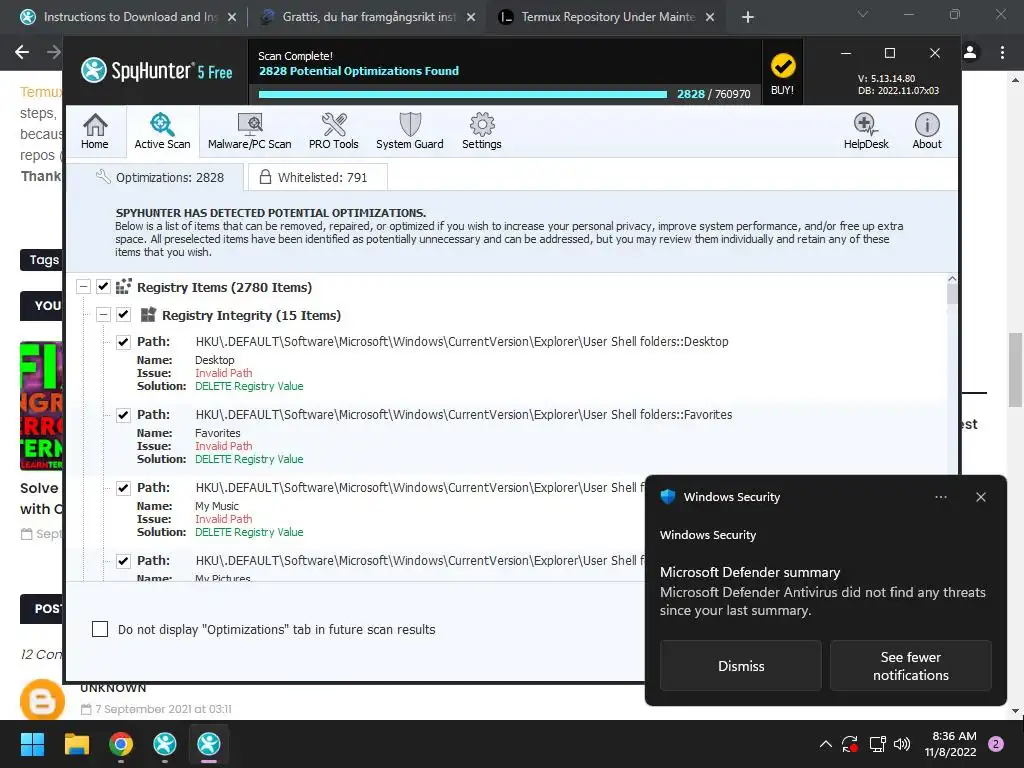
Task: Show hidden tray icons chevron
Action: [825, 744]
